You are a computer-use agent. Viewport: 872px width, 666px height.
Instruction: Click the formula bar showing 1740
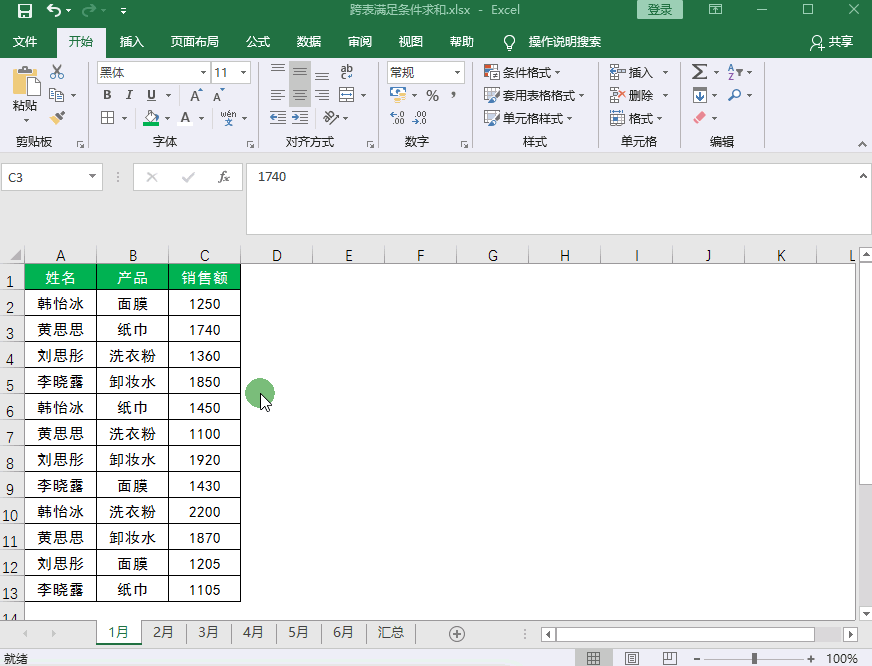(558, 199)
